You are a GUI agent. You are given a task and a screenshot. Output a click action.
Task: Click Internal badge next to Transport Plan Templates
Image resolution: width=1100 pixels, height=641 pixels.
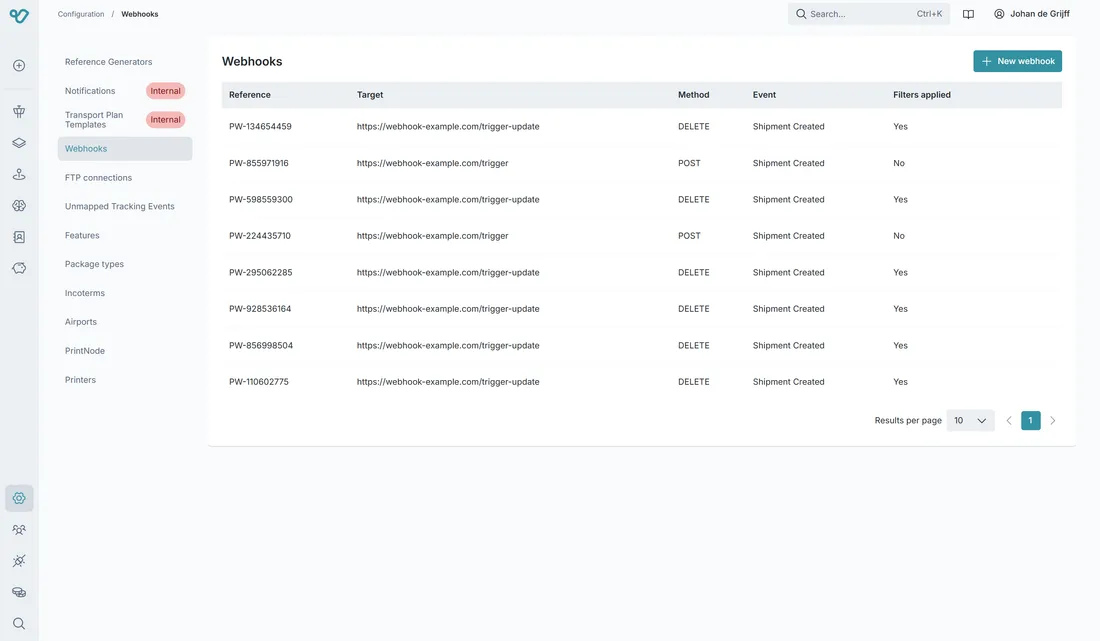(166, 120)
